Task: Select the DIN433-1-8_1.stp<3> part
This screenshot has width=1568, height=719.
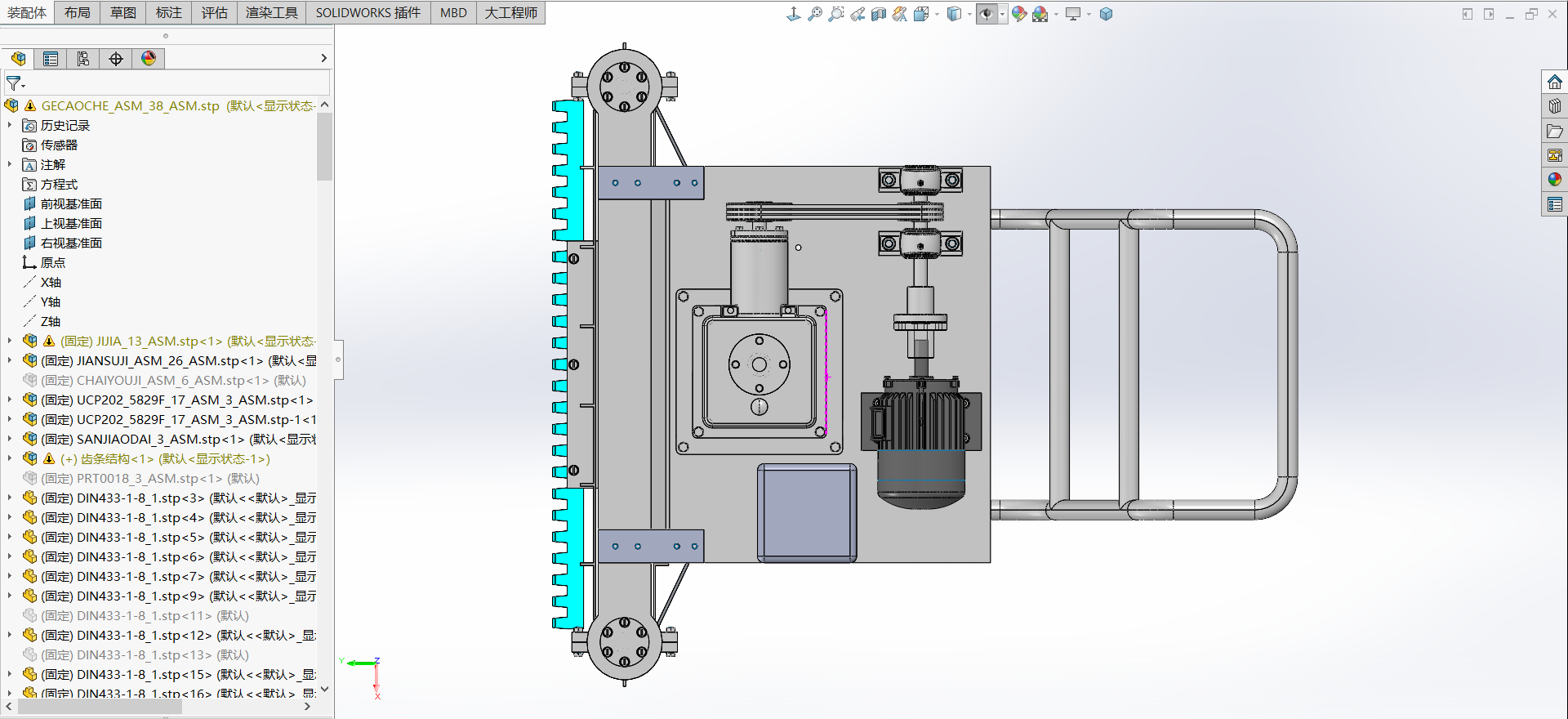Action: click(x=122, y=498)
